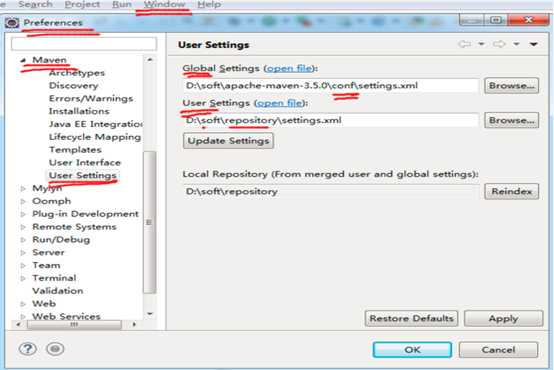Open the forward history dropdown arrow
554x370 pixels.
pyautogui.click(x=516, y=44)
